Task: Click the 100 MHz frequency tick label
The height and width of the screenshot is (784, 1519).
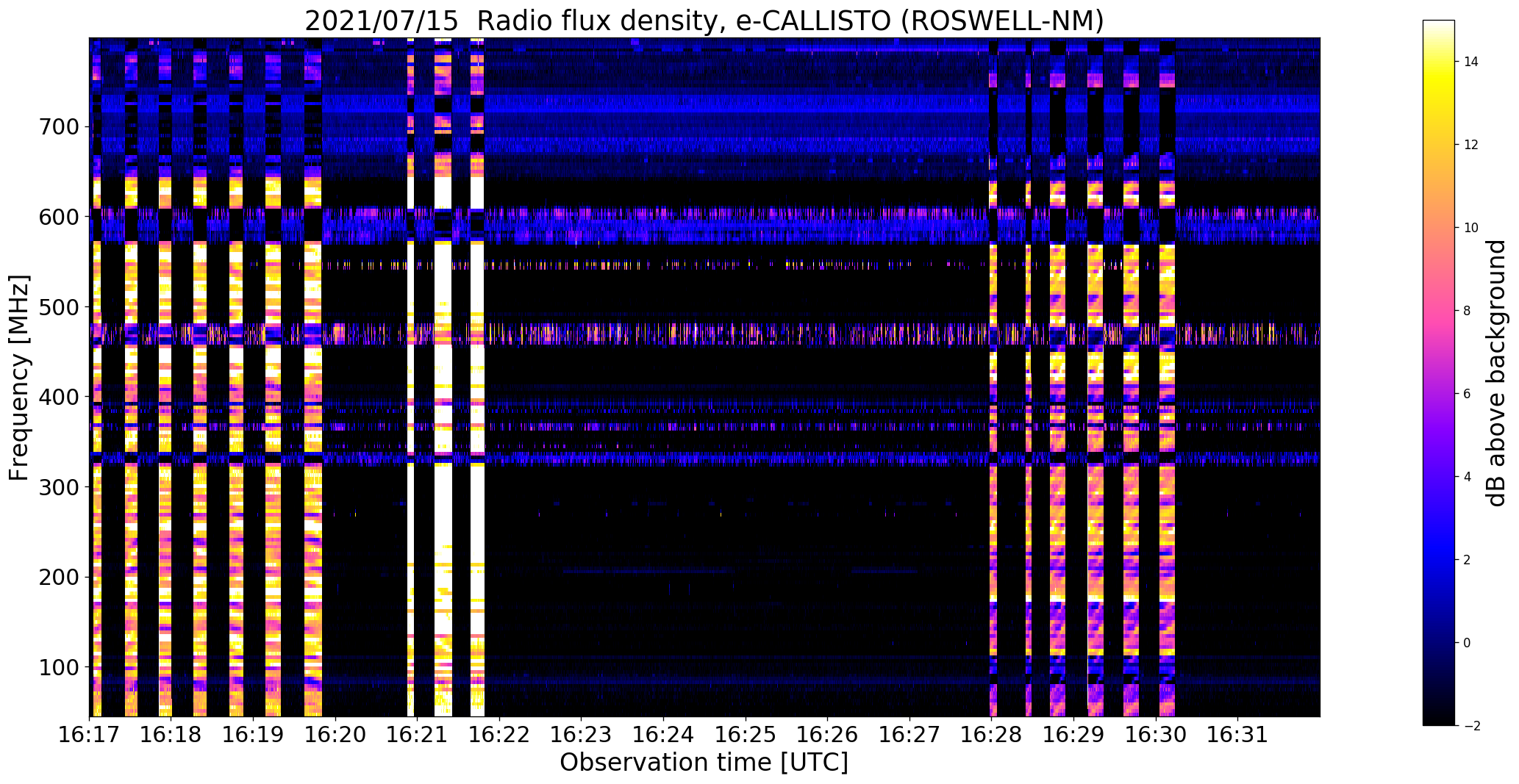Action: point(58,667)
